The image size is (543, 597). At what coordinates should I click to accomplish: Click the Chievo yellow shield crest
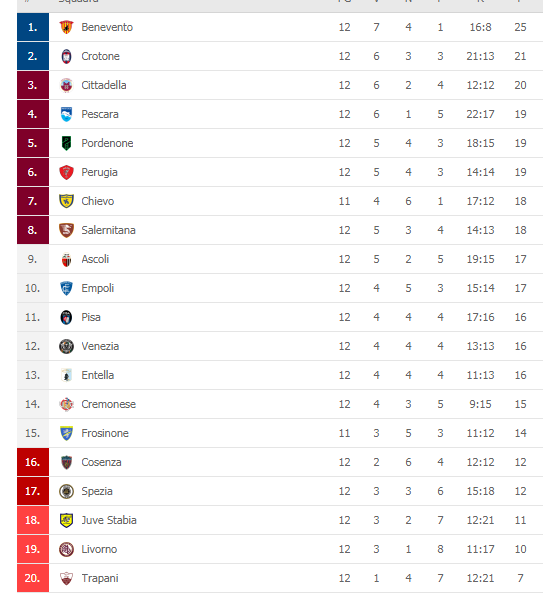click(66, 201)
